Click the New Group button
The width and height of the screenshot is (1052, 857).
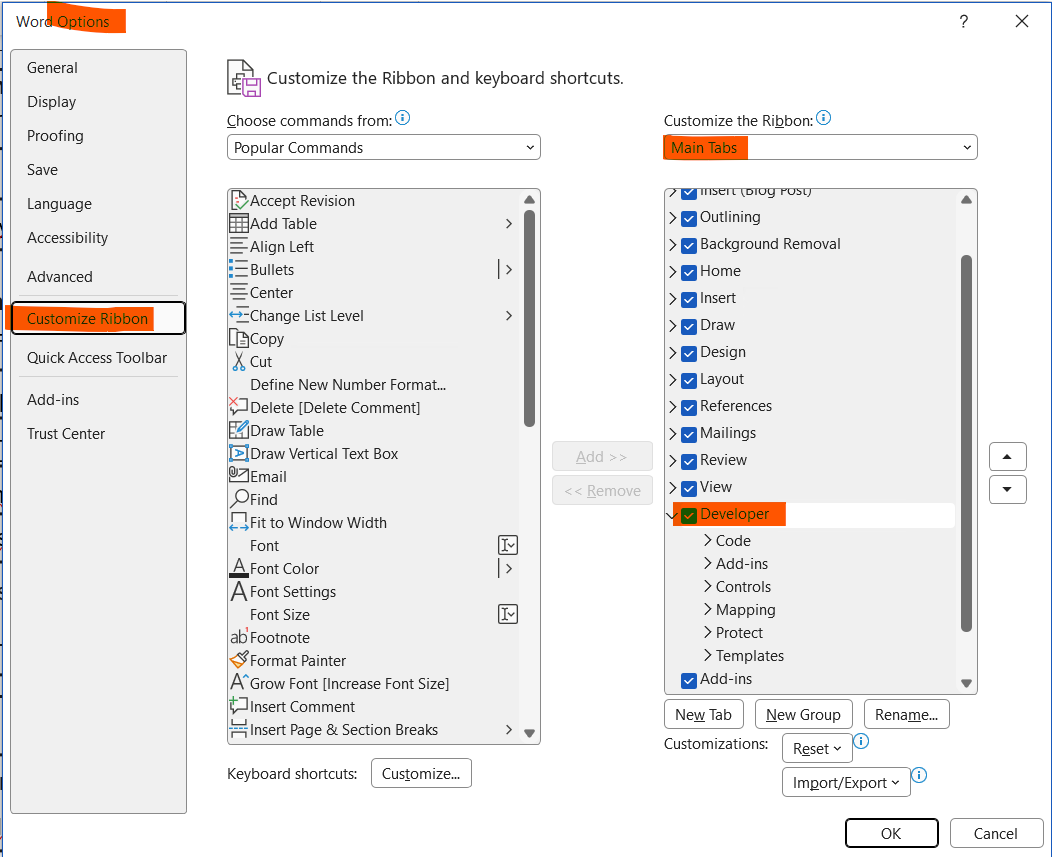(803, 714)
